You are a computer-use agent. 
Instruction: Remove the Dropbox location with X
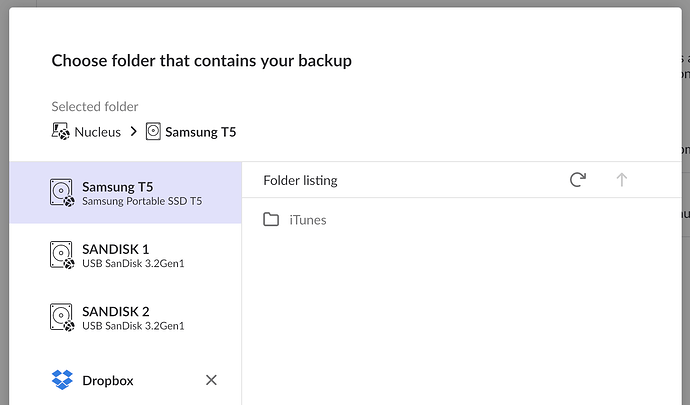tap(211, 380)
